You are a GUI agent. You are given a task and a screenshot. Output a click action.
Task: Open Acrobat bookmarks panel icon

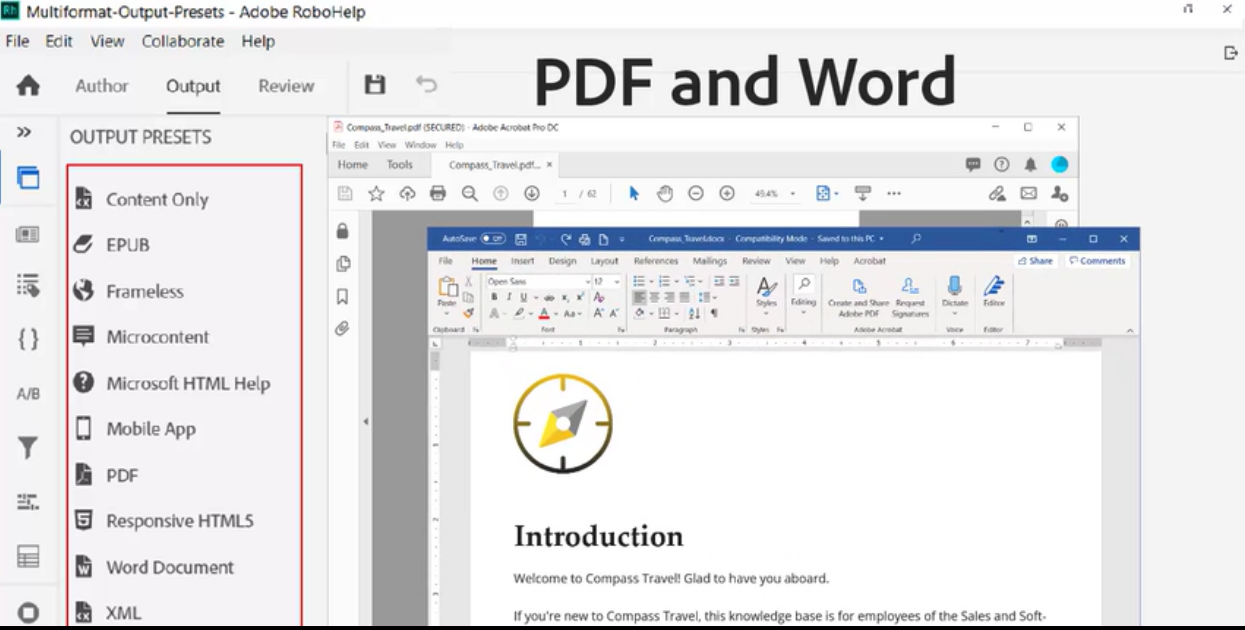(x=343, y=296)
